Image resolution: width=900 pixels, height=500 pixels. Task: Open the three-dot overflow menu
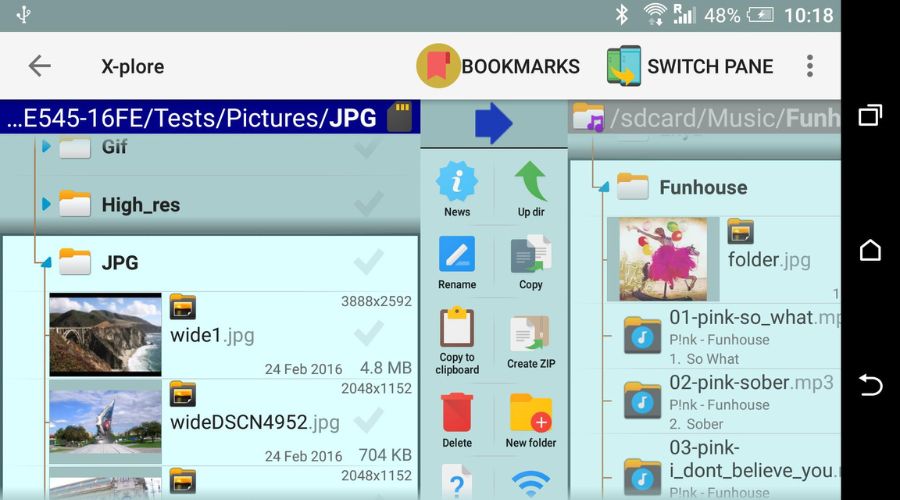click(x=810, y=66)
